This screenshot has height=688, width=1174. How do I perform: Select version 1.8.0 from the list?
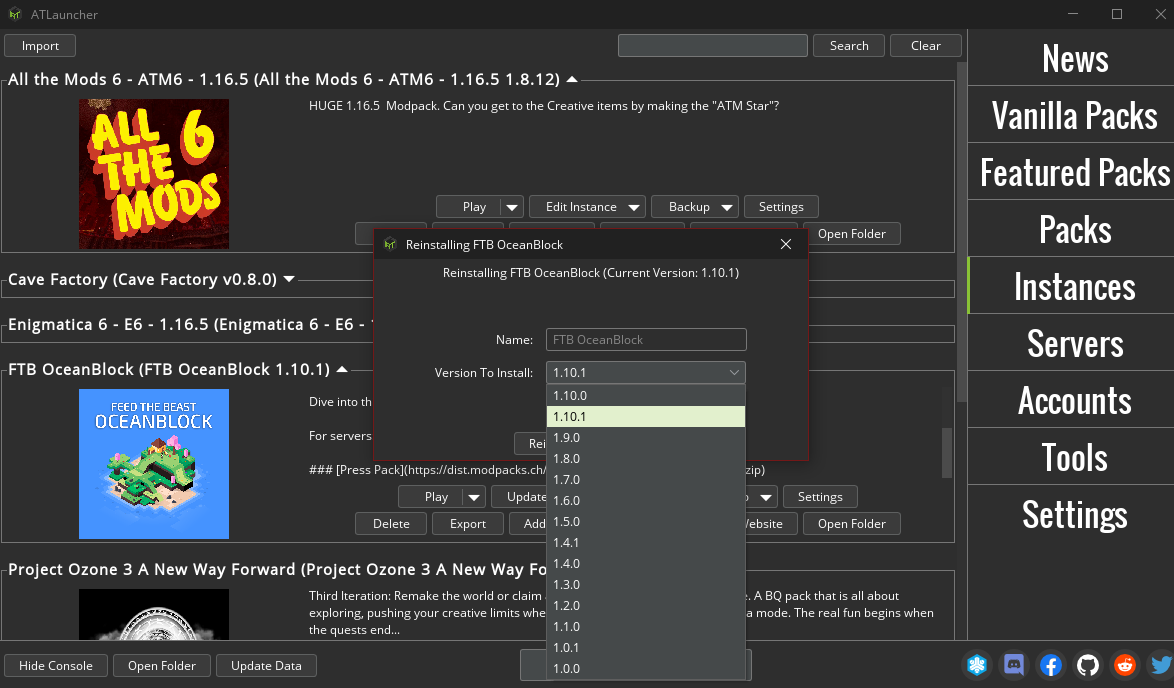pyautogui.click(x=646, y=458)
